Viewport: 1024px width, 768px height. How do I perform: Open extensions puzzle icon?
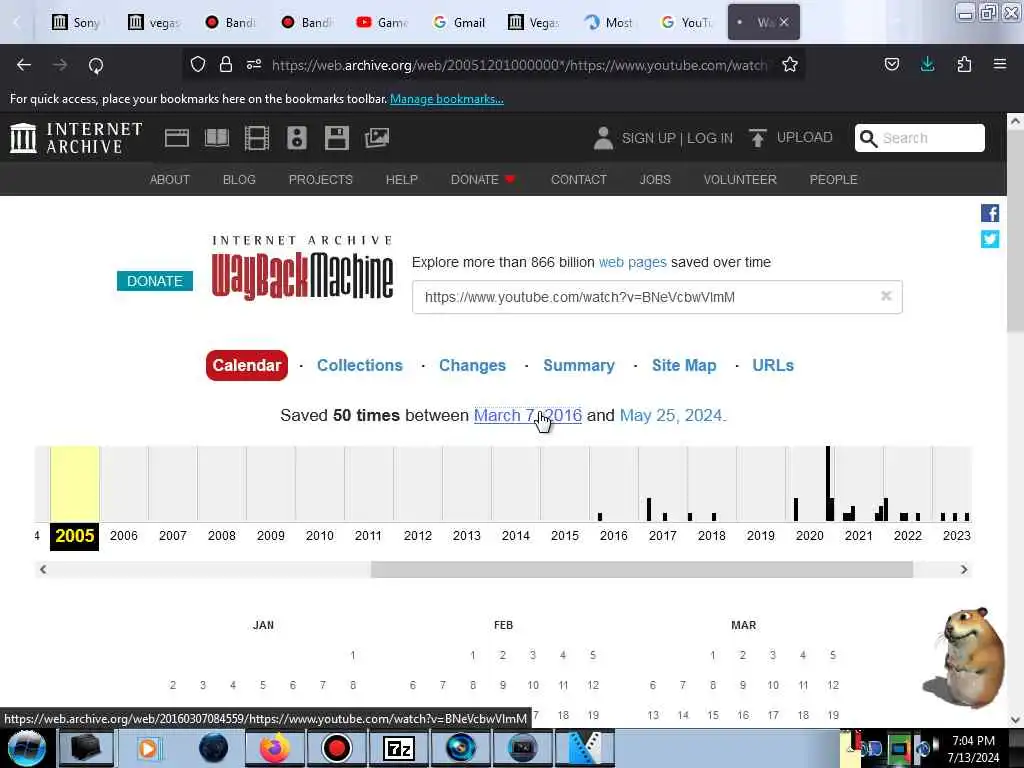(964, 64)
